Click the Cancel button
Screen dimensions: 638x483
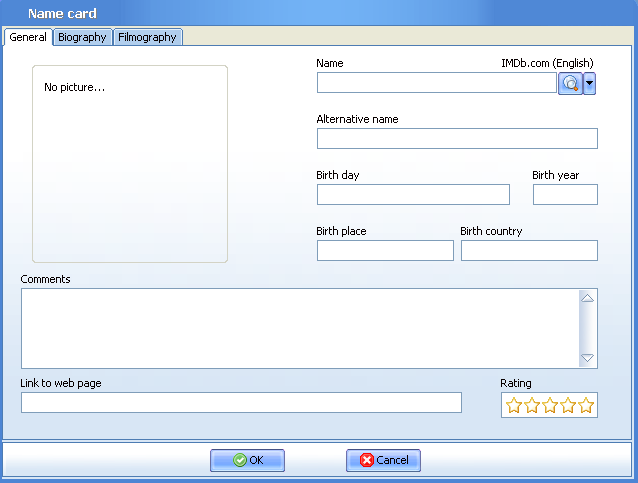click(x=383, y=460)
